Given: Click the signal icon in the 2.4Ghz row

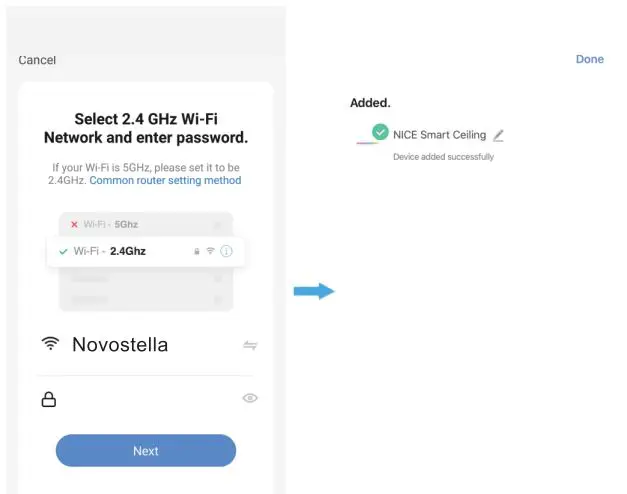Looking at the screenshot, I should tap(210, 251).
